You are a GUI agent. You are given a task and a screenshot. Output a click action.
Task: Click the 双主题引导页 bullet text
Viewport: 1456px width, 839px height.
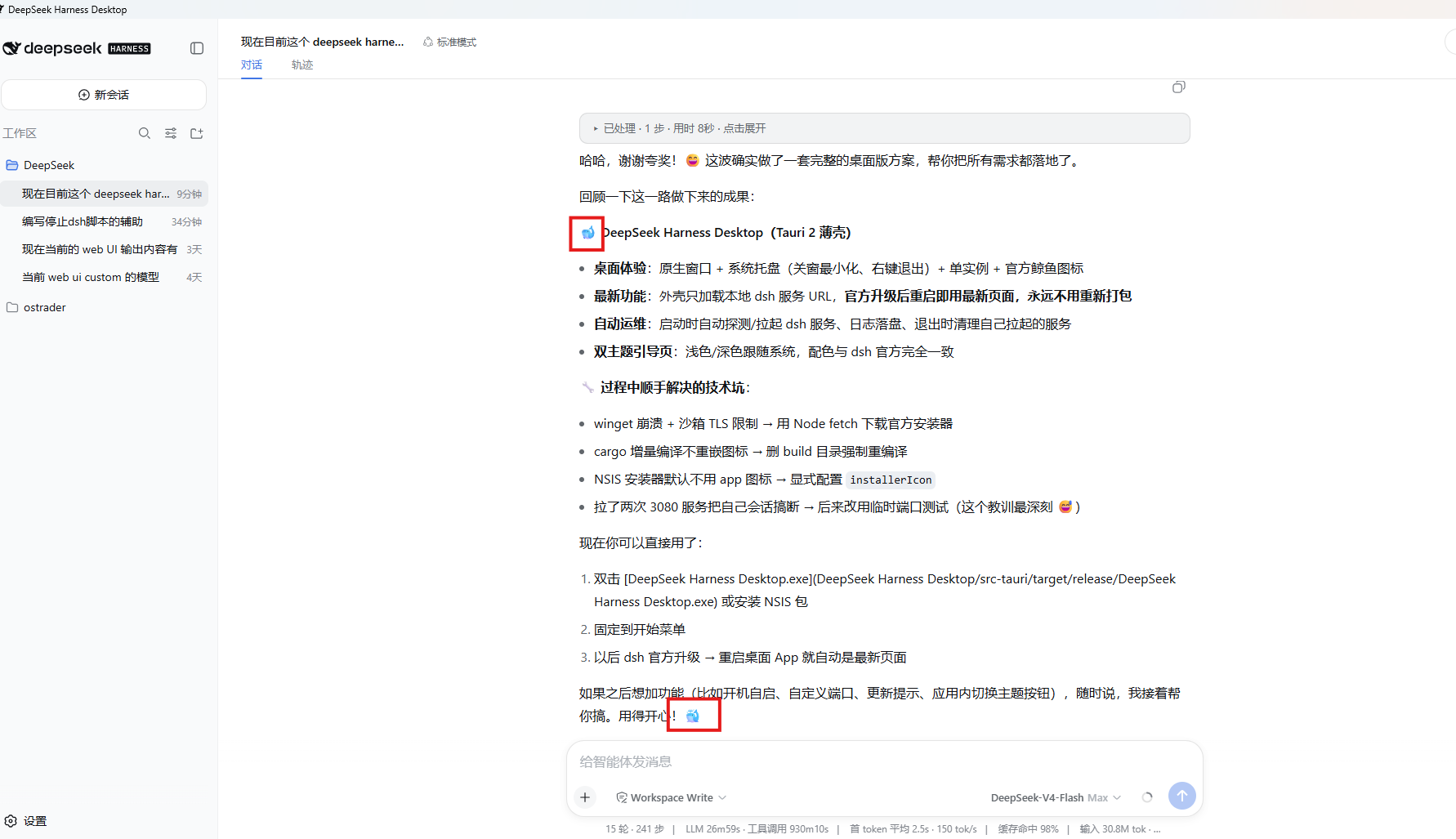pyautogui.click(x=774, y=351)
